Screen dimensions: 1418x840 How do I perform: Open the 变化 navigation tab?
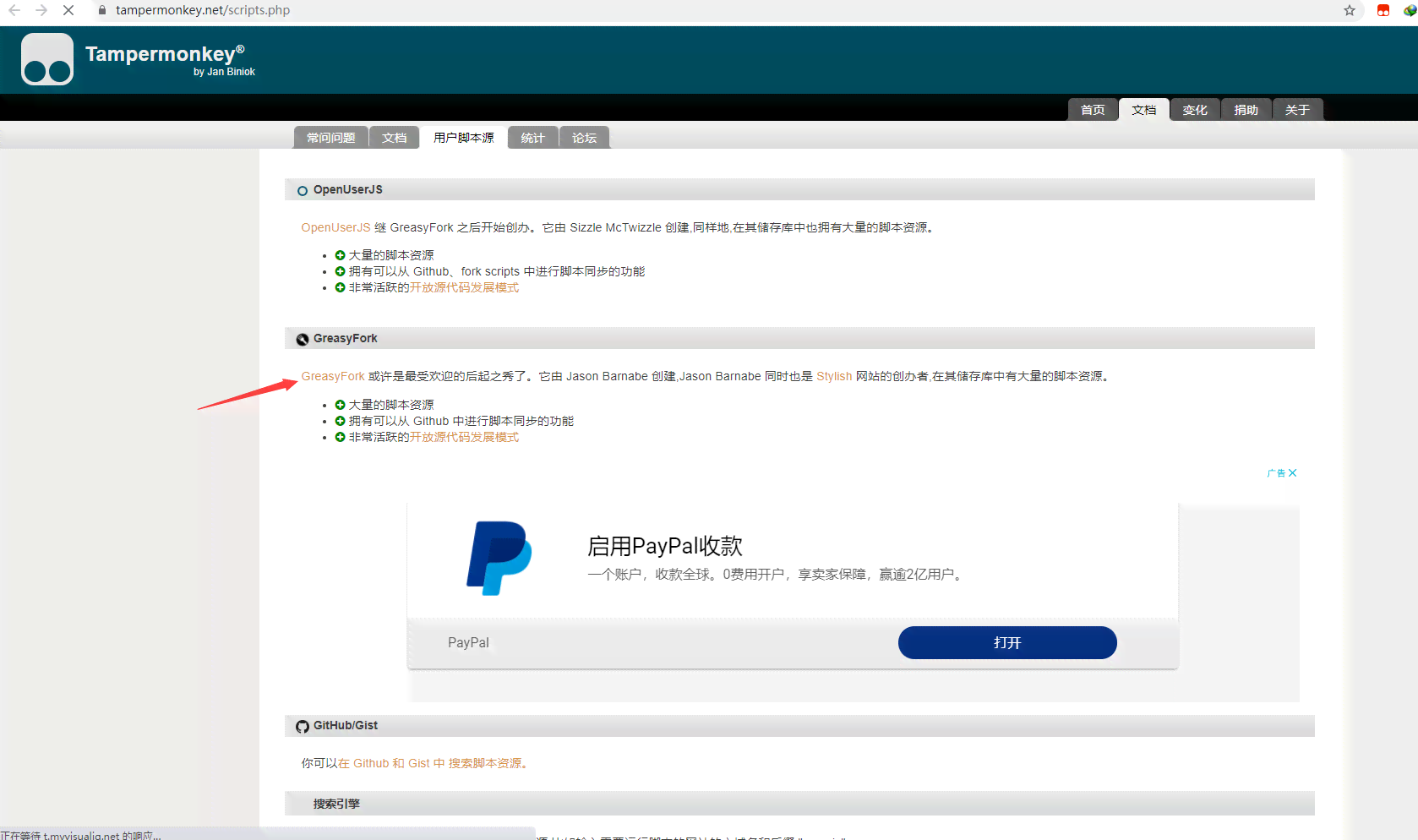[x=1195, y=110]
